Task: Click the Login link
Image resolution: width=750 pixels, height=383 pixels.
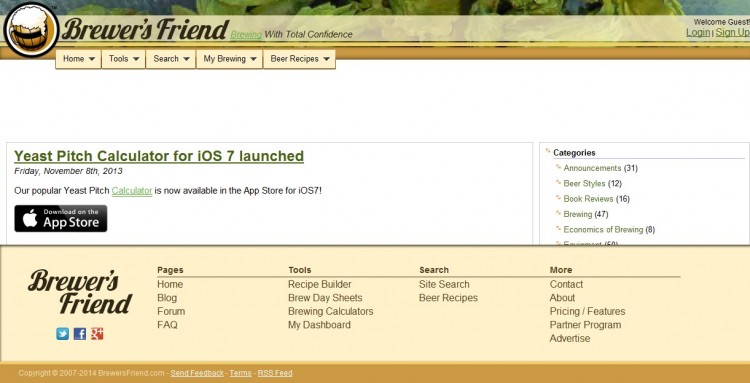Action: [698, 32]
